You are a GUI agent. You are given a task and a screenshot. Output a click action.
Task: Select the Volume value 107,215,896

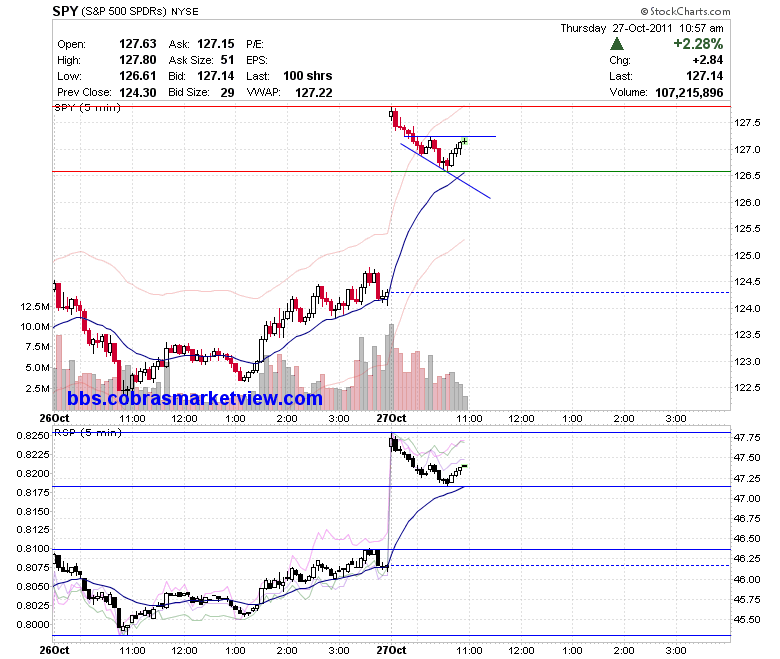(x=689, y=93)
